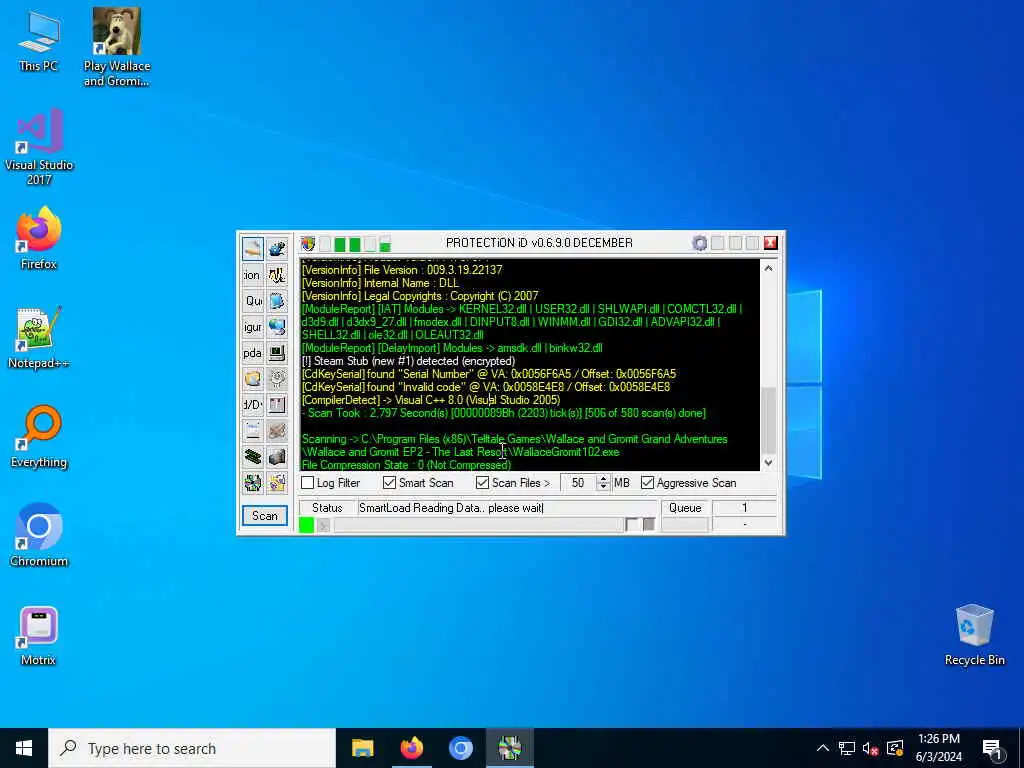The image size is (1024, 768).
Task: Click the blue bug tool icon in sidebar
Action: [x=278, y=249]
